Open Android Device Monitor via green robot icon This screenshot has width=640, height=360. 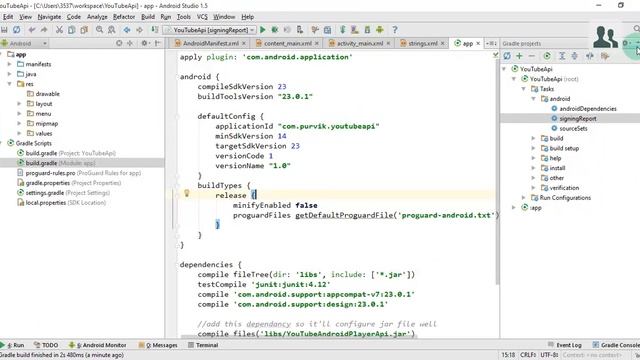tap(380, 30)
